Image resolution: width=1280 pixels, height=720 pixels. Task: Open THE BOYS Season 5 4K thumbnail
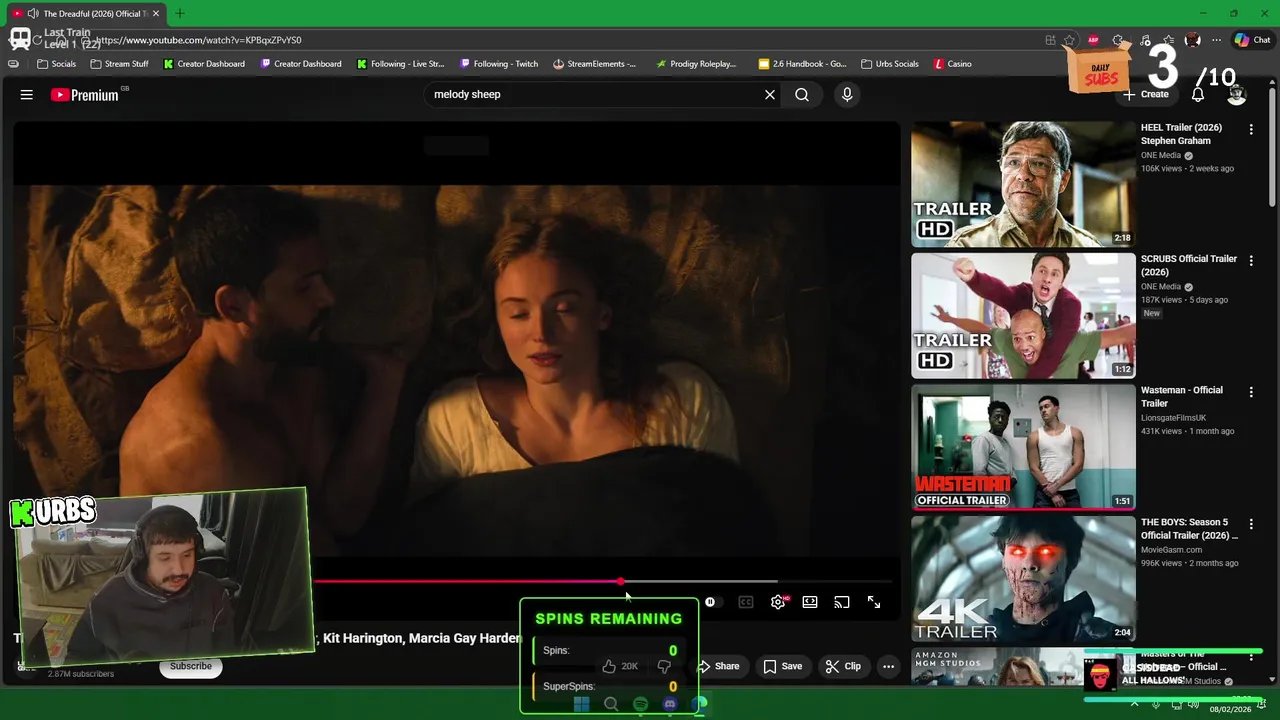tap(1023, 579)
